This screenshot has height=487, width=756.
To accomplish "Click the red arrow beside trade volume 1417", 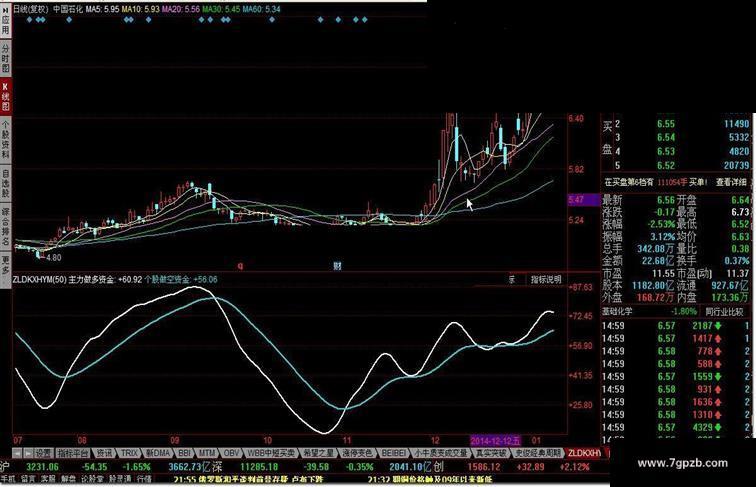I will pyautogui.click(x=718, y=338).
